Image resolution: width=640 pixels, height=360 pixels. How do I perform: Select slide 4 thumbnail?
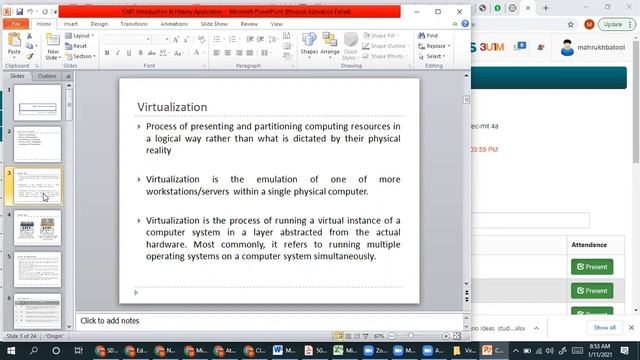tap(38, 228)
